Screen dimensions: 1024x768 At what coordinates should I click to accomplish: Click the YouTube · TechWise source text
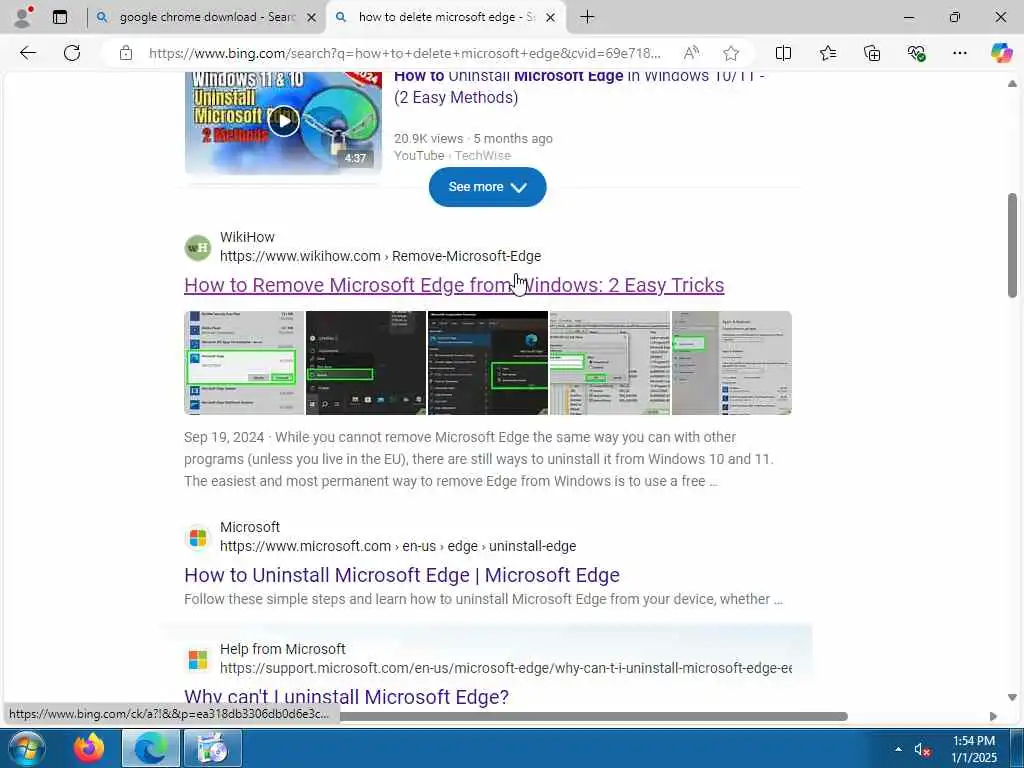point(452,155)
